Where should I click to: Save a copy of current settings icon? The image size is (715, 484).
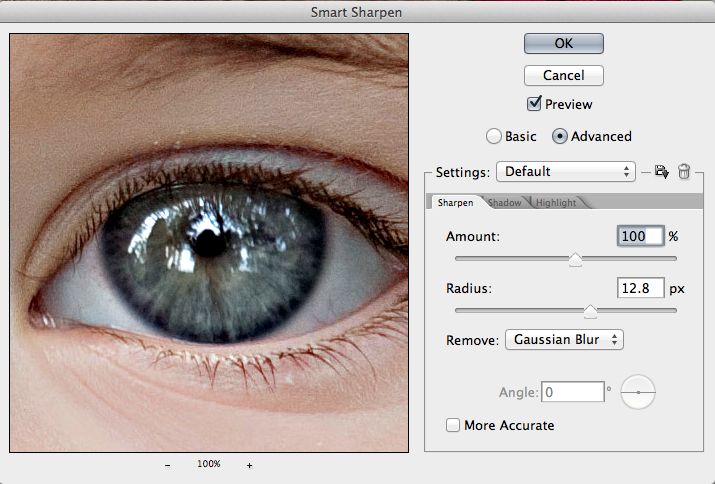pyautogui.click(x=661, y=172)
